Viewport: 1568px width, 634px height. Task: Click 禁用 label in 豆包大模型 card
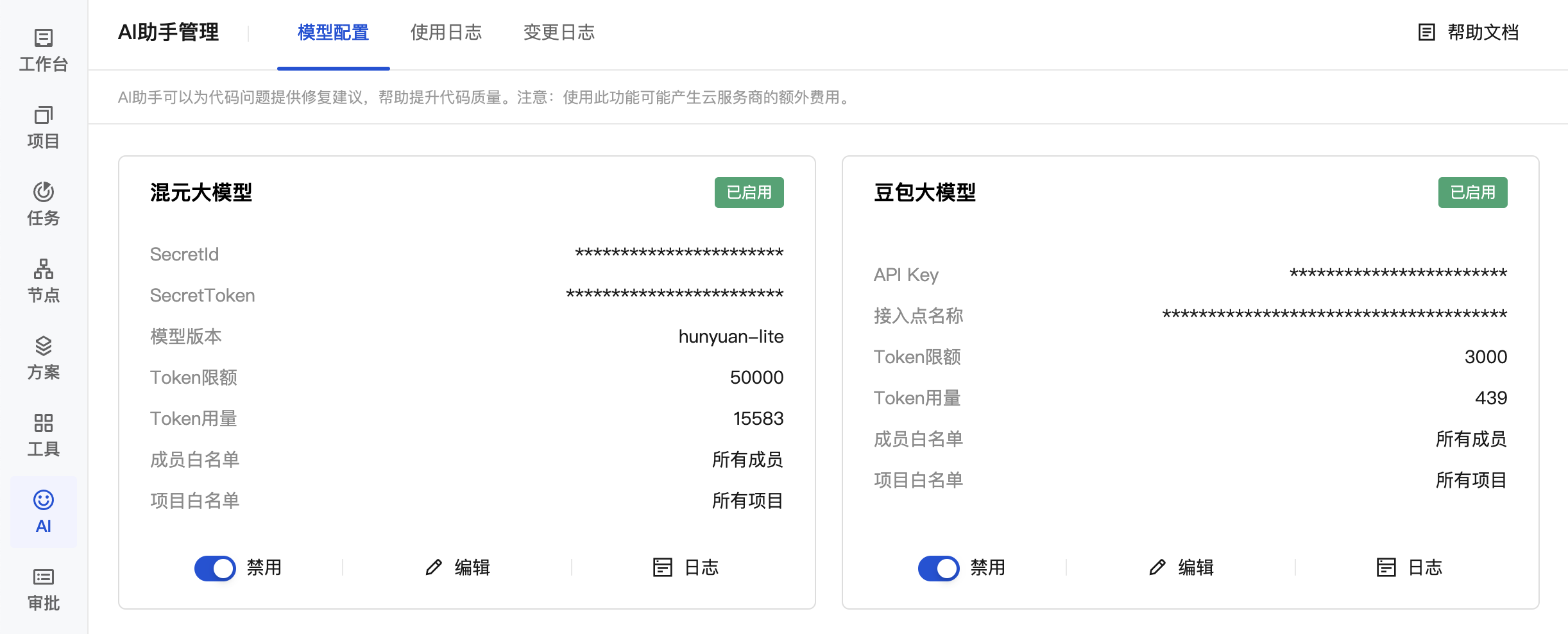point(988,567)
